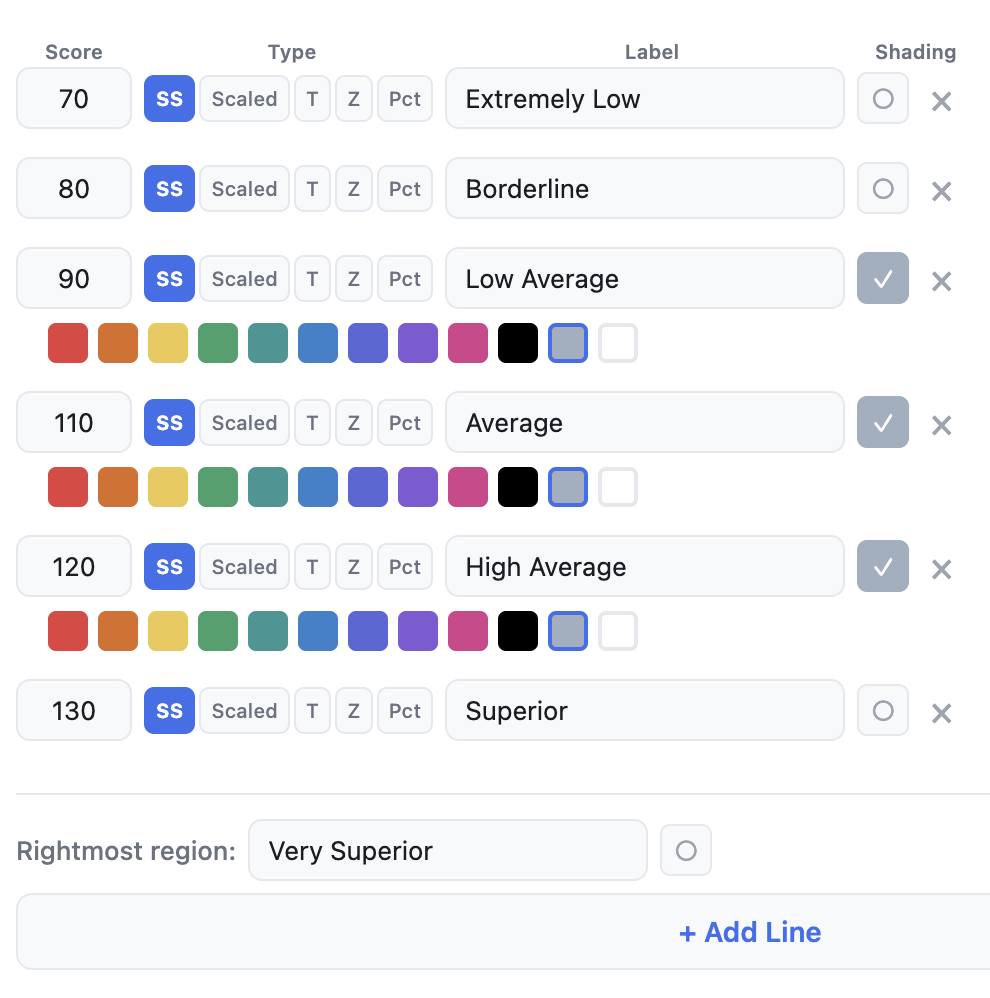Click the score field showing 110
Image resolution: width=990 pixels, height=998 pixels.
point(73,422)
